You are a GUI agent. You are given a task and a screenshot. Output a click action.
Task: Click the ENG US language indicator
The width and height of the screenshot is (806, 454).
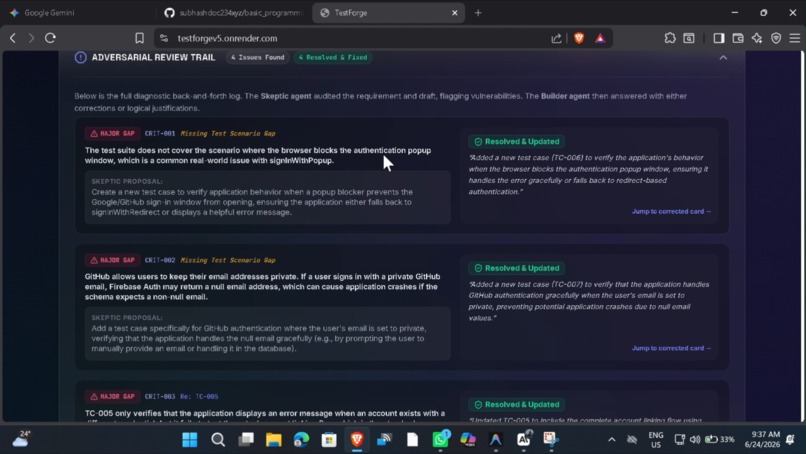click(x=655, y=440)
